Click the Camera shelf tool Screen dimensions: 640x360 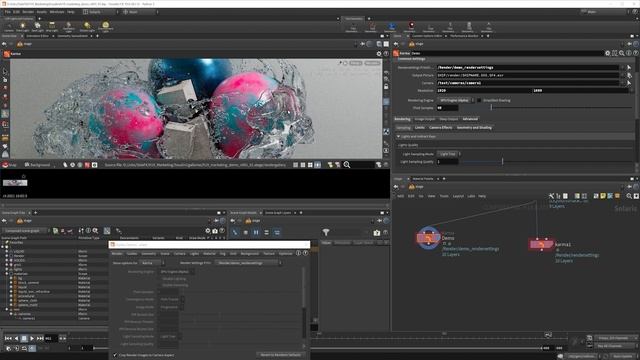9,27
